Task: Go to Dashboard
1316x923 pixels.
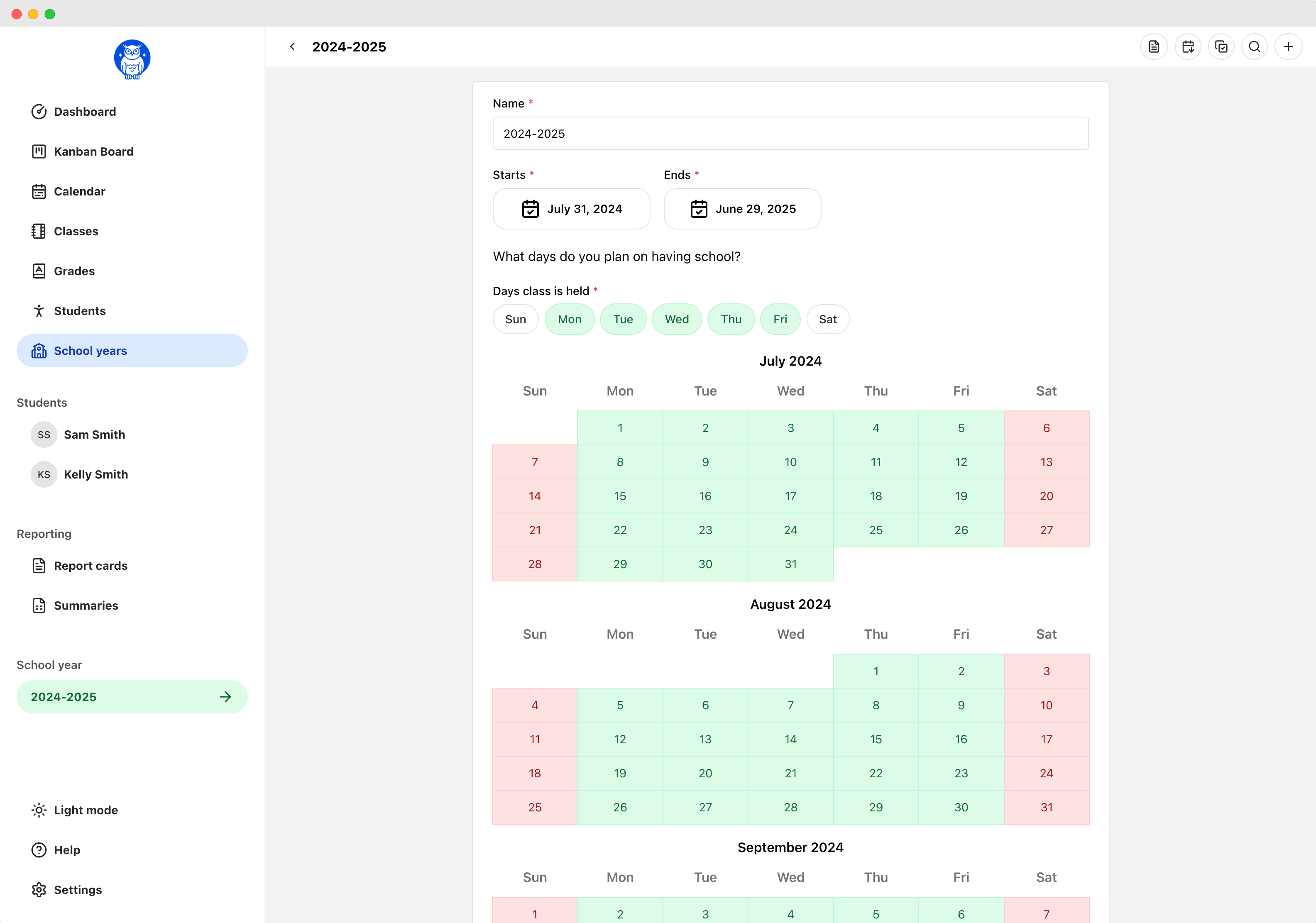Action: 85,112
